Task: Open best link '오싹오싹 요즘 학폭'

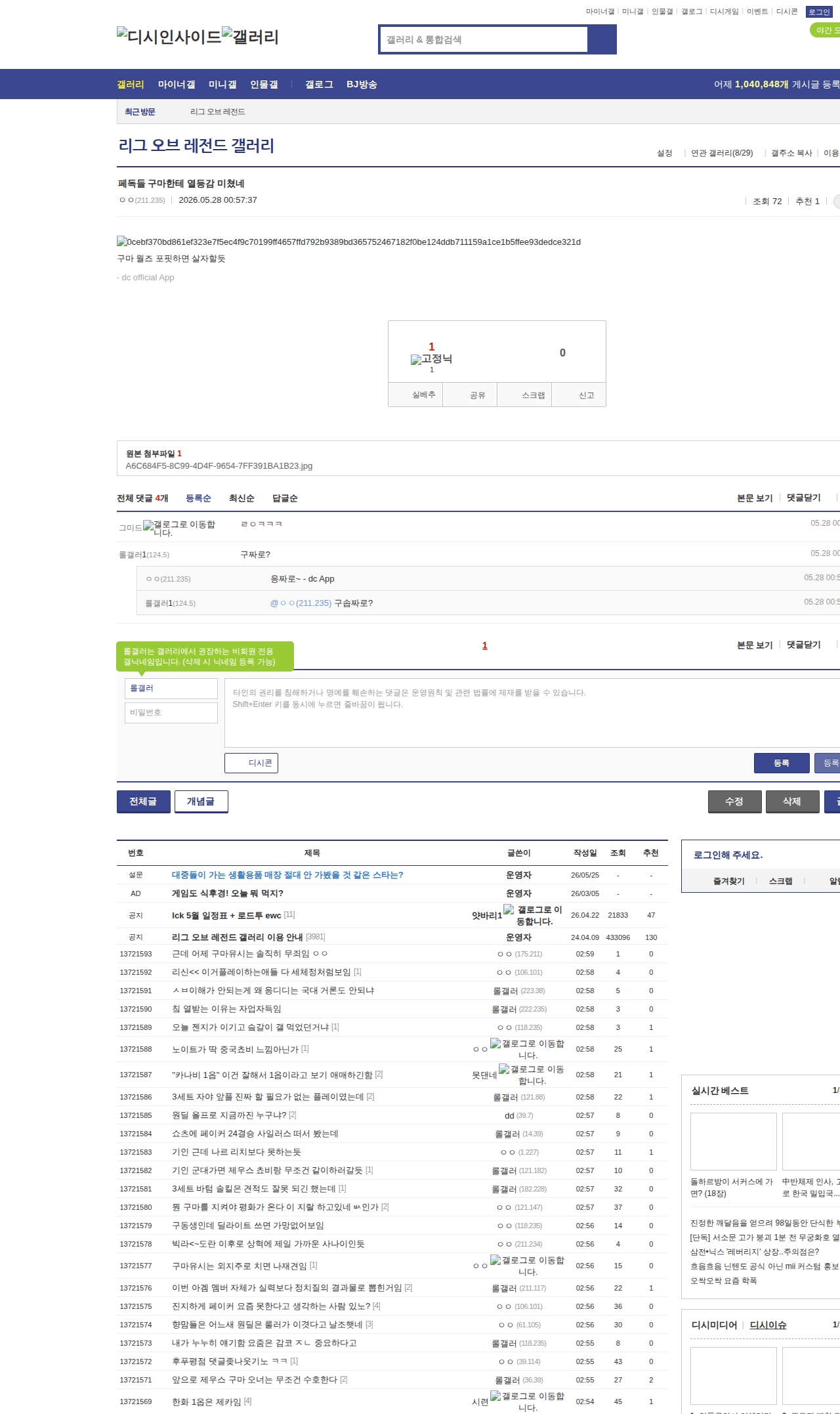Action: coord(723,1281)
